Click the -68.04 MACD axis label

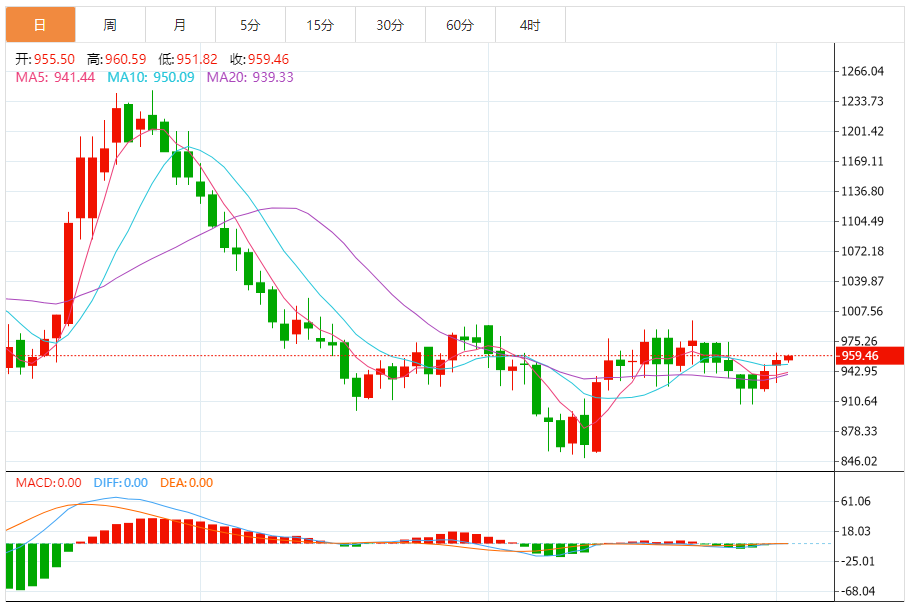[858, 591]
